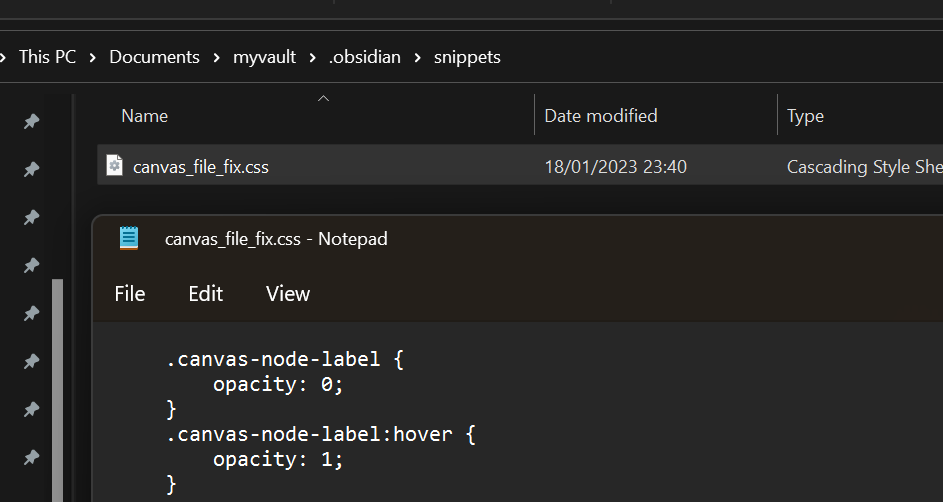This screenshot has width=943, height=502.
Task: Click the bottommost pin icon in sidebar
Action: click(31, 457)
